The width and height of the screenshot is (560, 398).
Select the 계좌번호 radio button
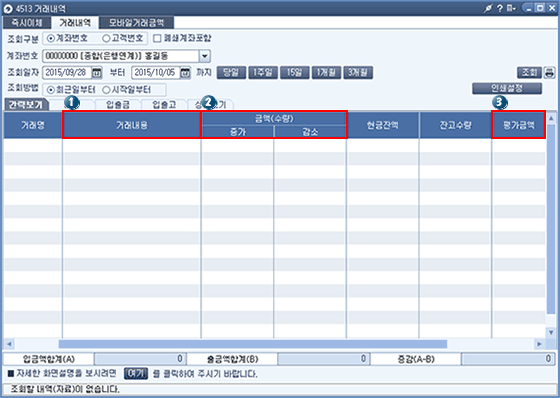click(x=51, y=38)
